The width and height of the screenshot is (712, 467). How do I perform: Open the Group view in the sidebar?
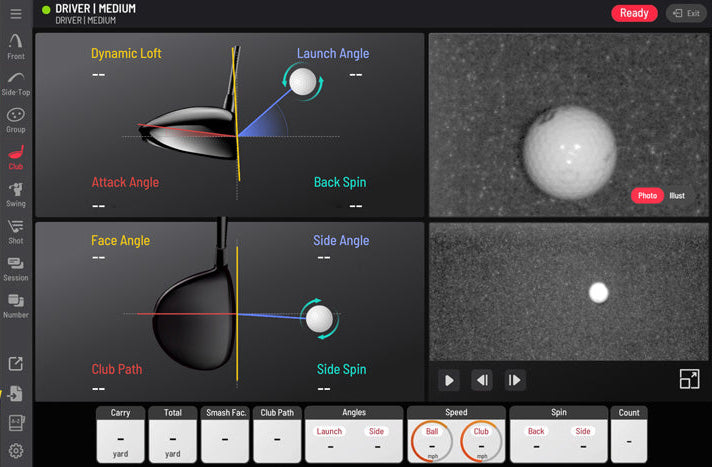click(x=16, y=118)
